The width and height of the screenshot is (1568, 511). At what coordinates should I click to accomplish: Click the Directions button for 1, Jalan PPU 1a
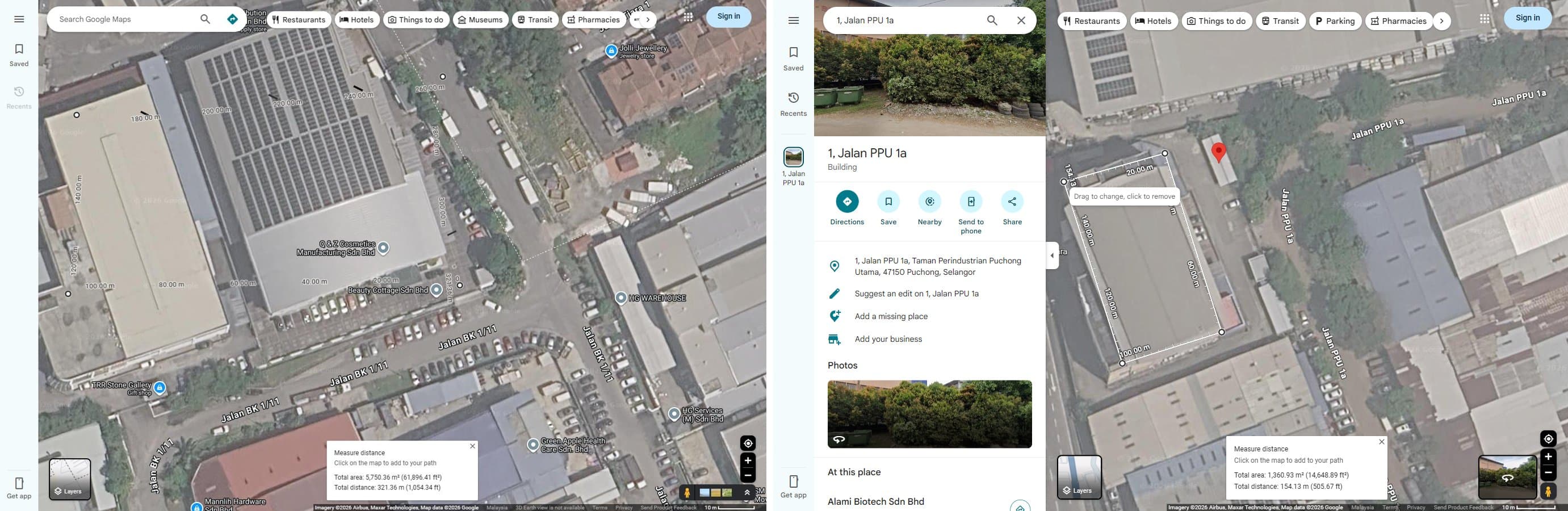(x=846, y=208)
